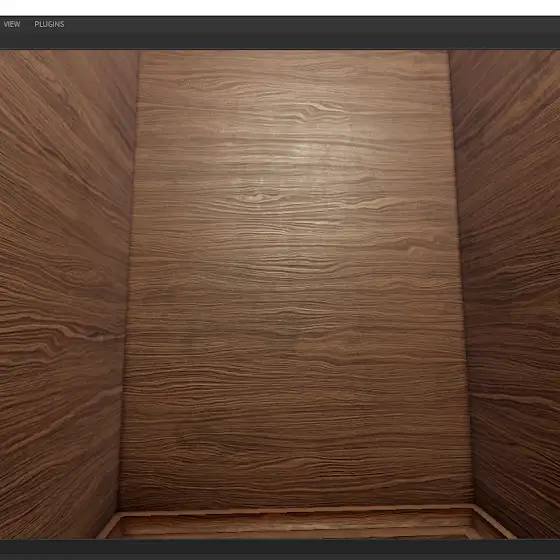Click the seam between right wall and back wall
Image resolution: width=560 pixels, height=560 pixels.
(461, 279)
